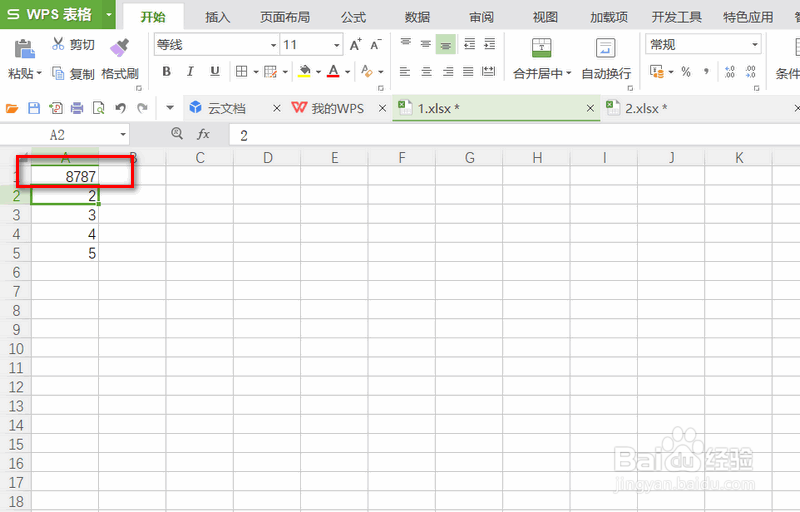Toggle top vertical alignment
The height and width of the screenshot is (512, 800).
pyautogui.click(x=406, y=44)
